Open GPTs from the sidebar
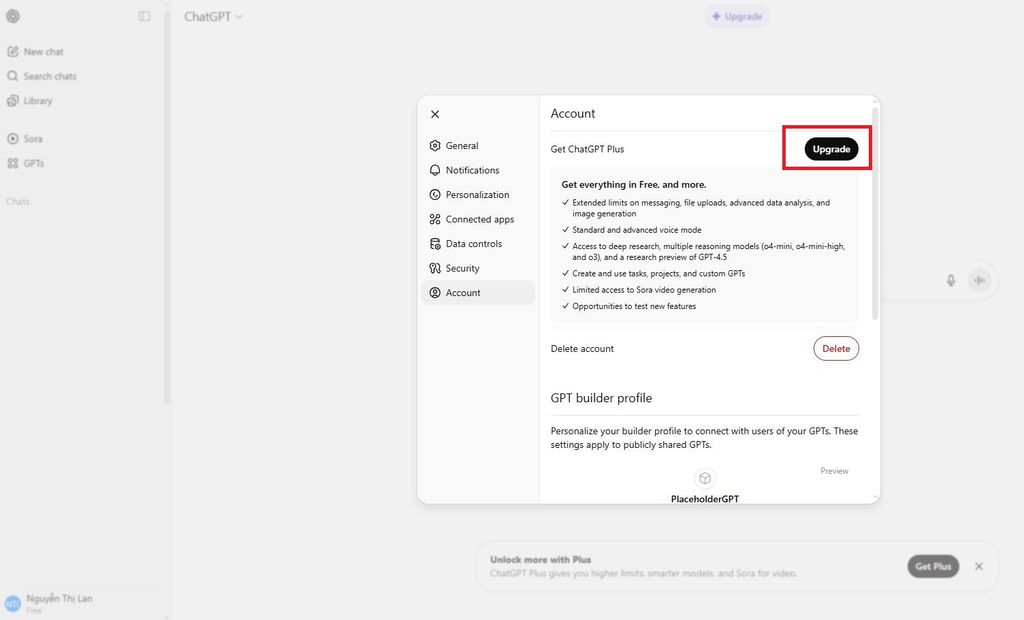The image size is (1024, 620). (33, 163)
